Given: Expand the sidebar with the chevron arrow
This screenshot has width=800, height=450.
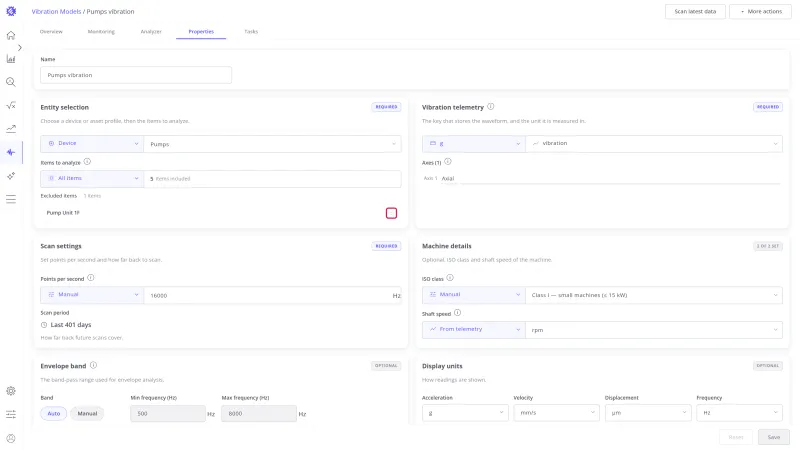Looking at the screenshot, I should click(x=19, y=47).
